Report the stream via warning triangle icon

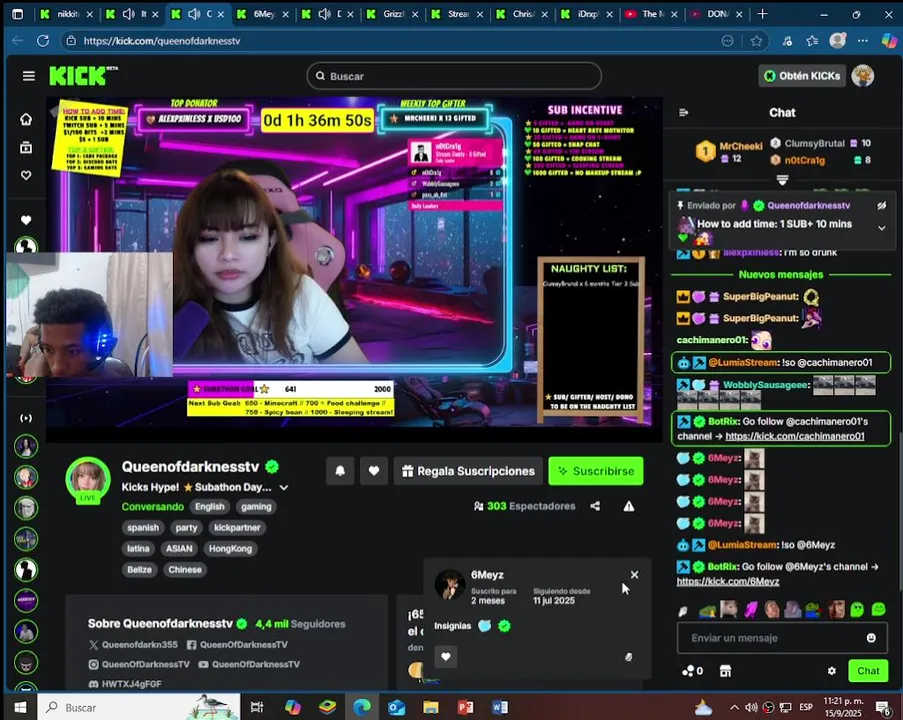click(x=628, y=506)
